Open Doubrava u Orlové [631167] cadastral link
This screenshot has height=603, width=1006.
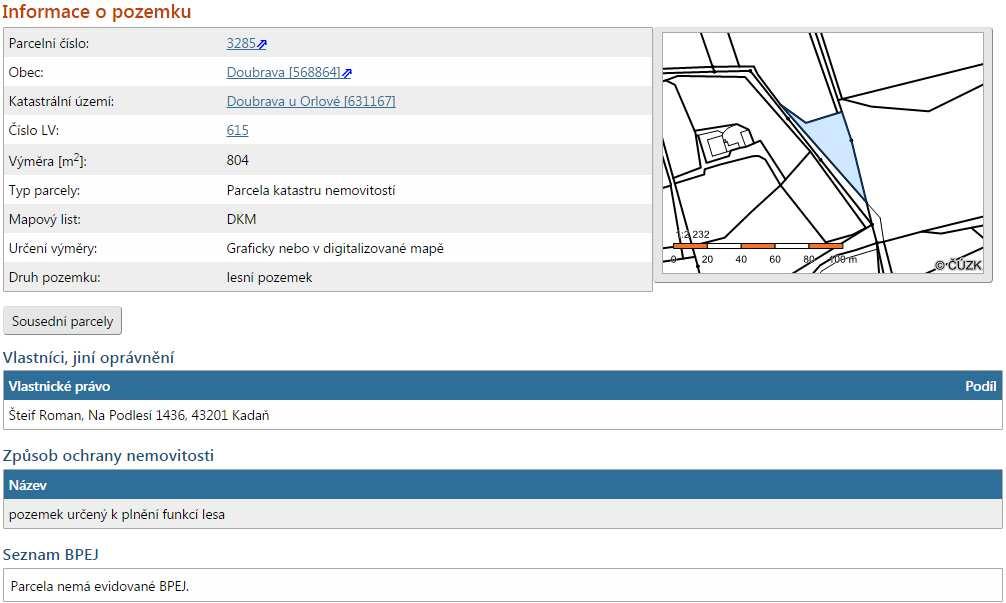coord(311,101)
